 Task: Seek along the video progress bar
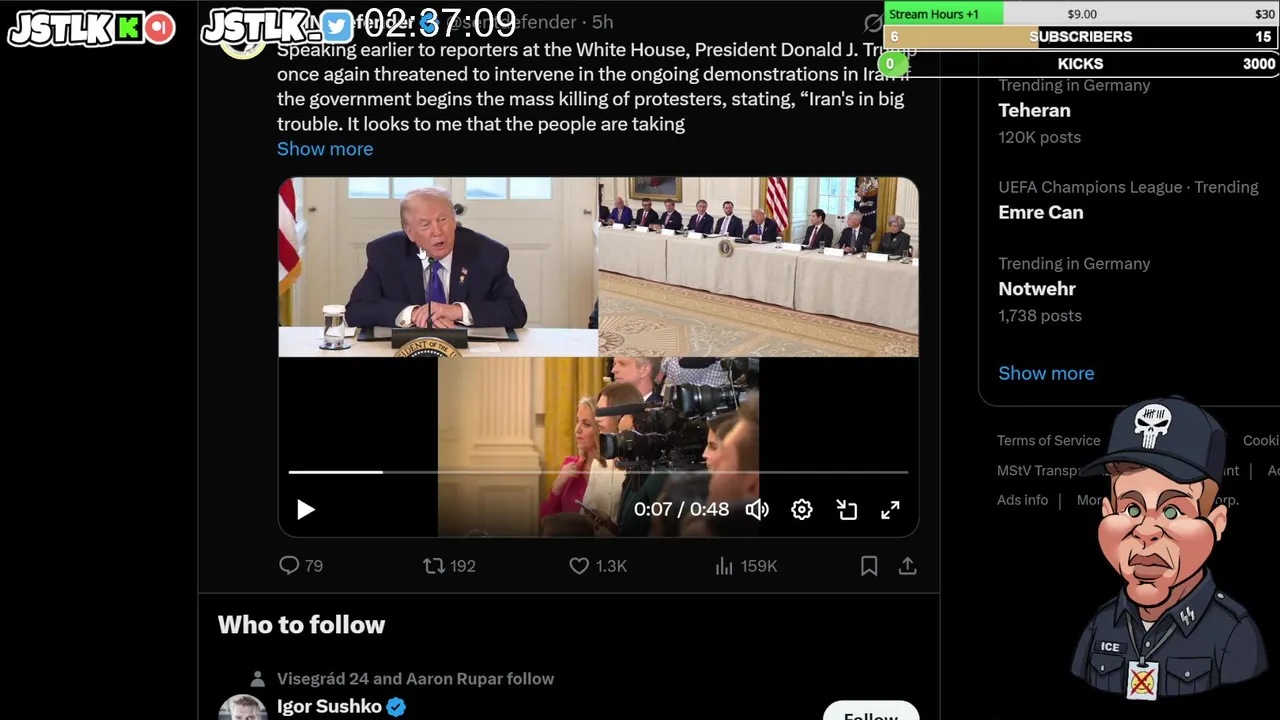598,472
